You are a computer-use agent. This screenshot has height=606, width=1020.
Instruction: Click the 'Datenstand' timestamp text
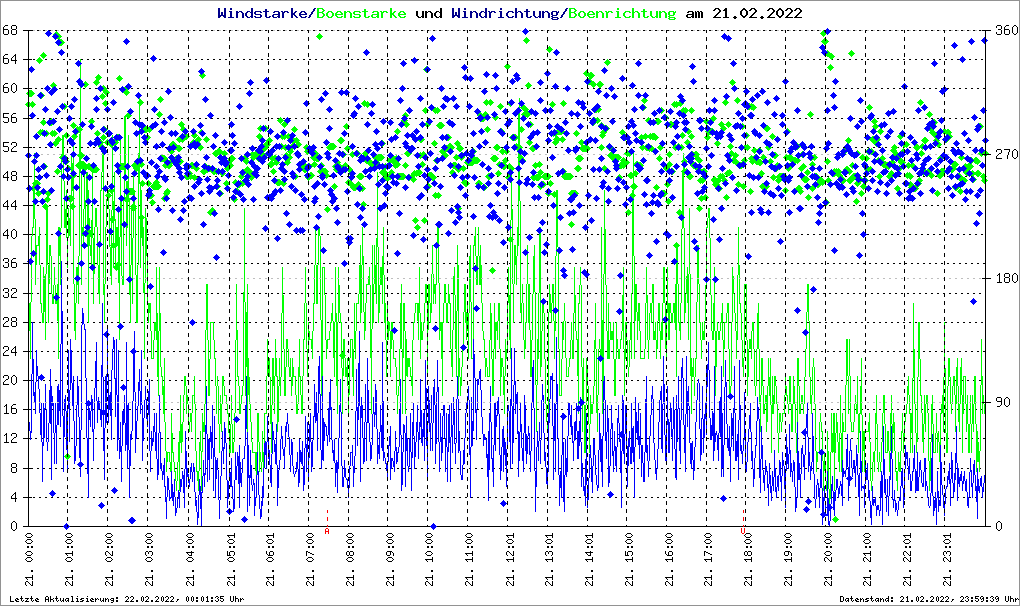(928, 599)
